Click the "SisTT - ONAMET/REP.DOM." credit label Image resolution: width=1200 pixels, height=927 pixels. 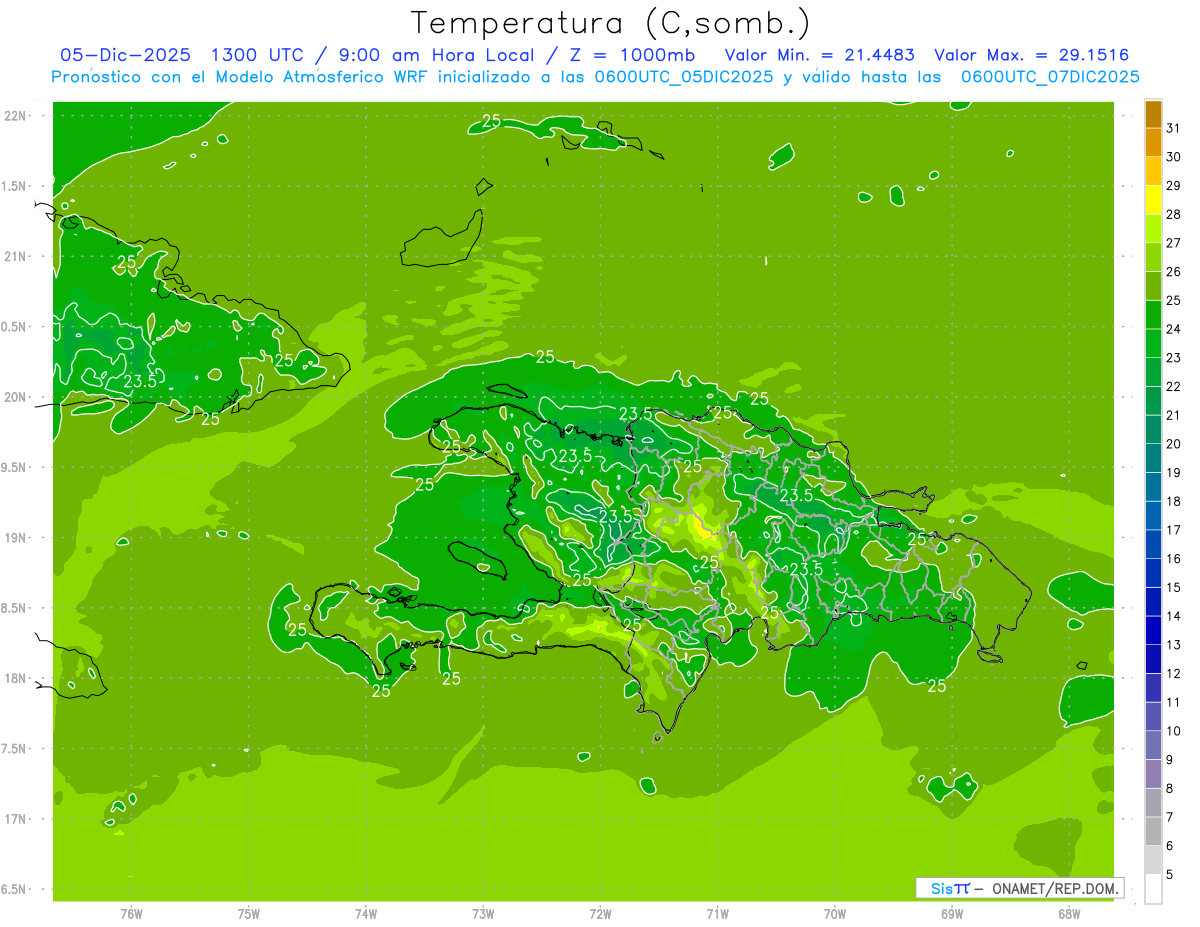[x=1020, y=888]
